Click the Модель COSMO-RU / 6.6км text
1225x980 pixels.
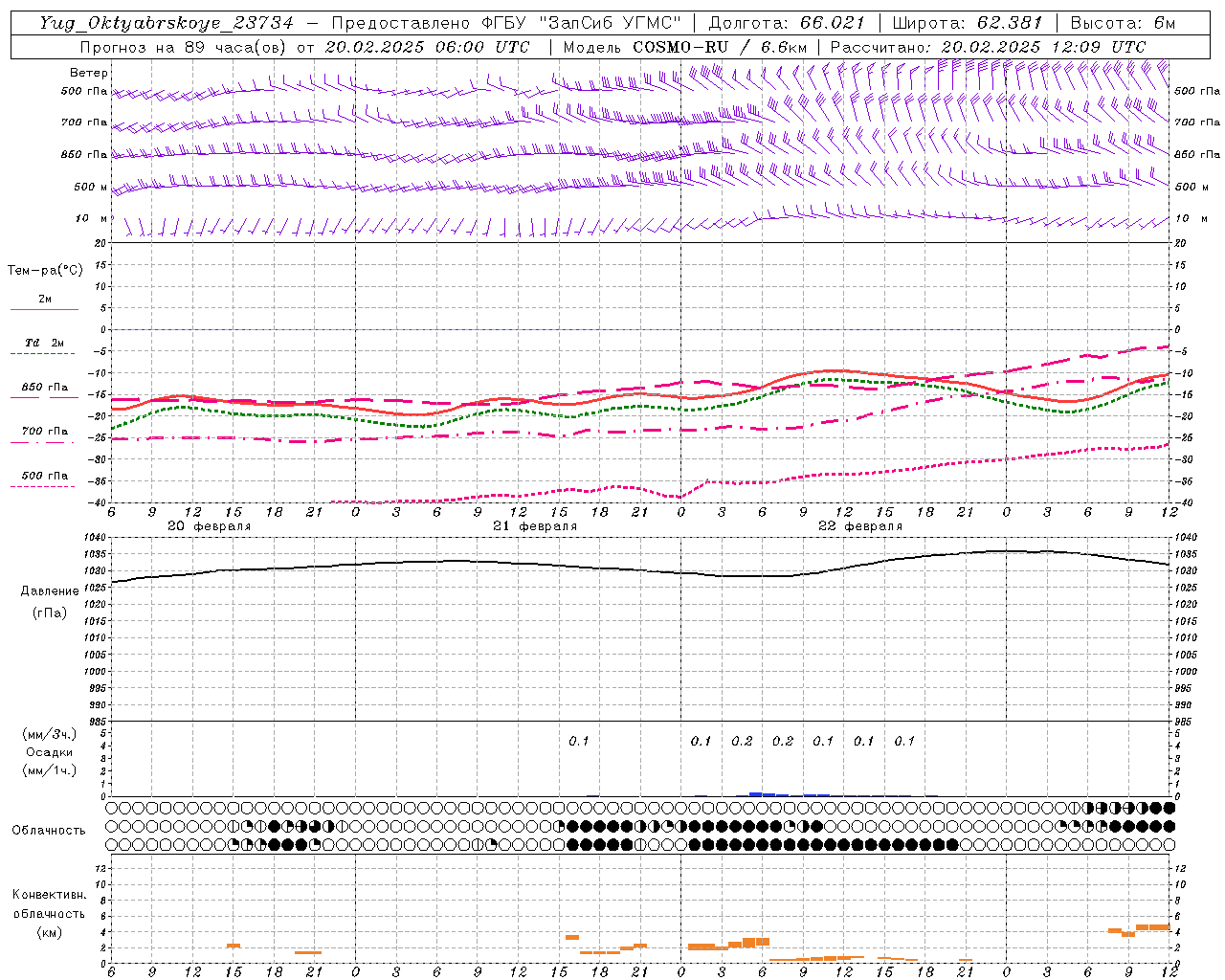685,47
